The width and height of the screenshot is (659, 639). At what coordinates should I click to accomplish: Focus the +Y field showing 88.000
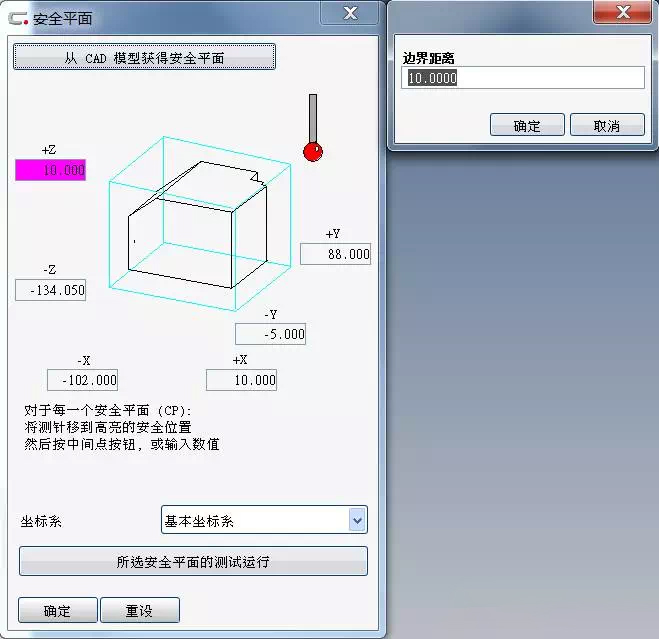pyautogui.click(x=335, y=254)
